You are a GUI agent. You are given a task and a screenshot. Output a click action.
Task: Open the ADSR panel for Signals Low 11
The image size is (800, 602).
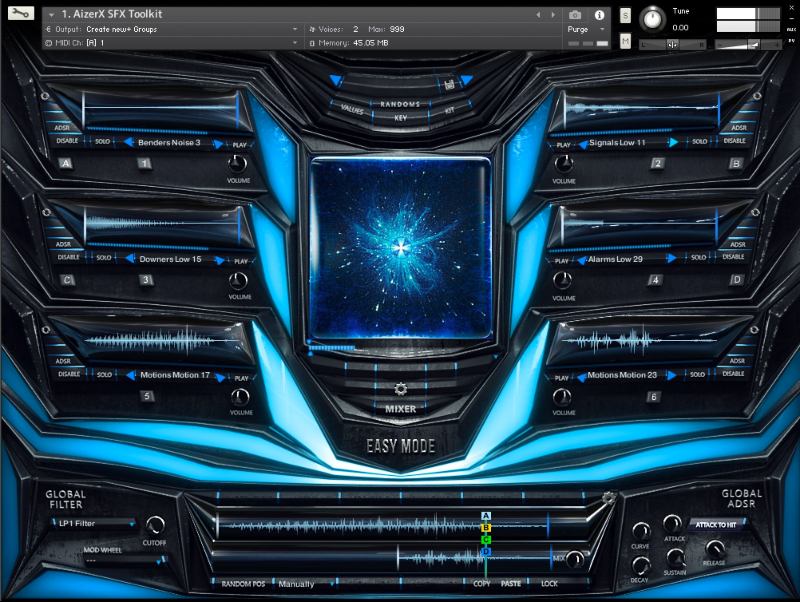point(738,126)
